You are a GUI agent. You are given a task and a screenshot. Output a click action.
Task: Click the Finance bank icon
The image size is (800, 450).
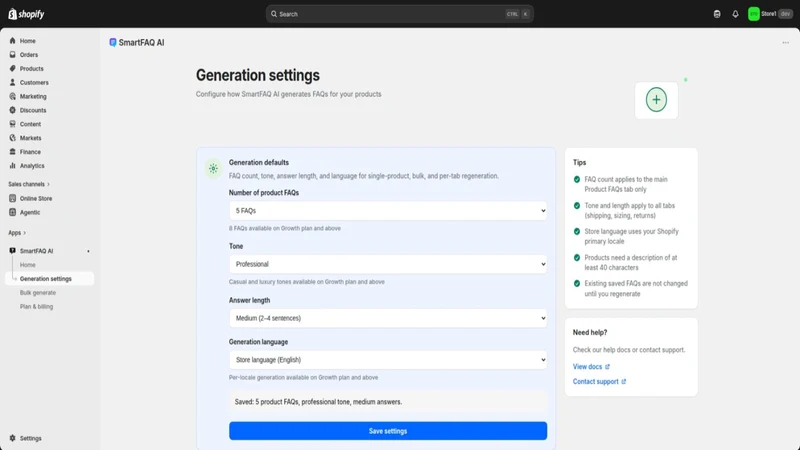coord(13,152)
